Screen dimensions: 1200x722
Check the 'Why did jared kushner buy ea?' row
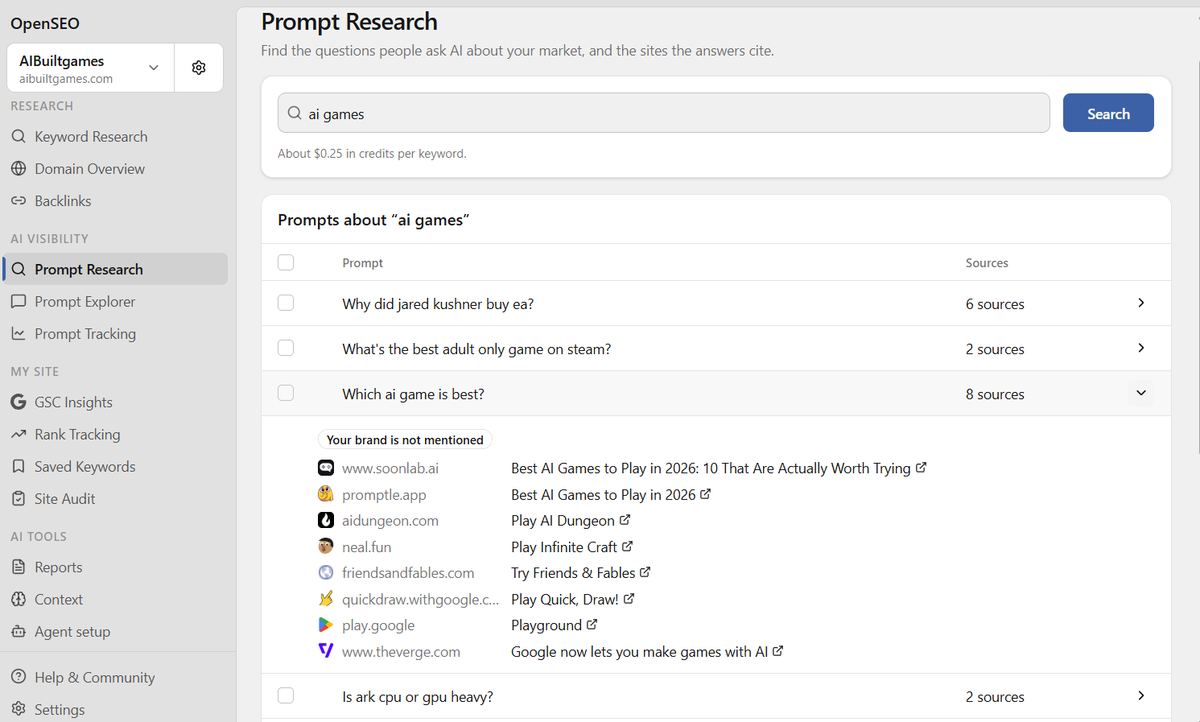point(286,303)
